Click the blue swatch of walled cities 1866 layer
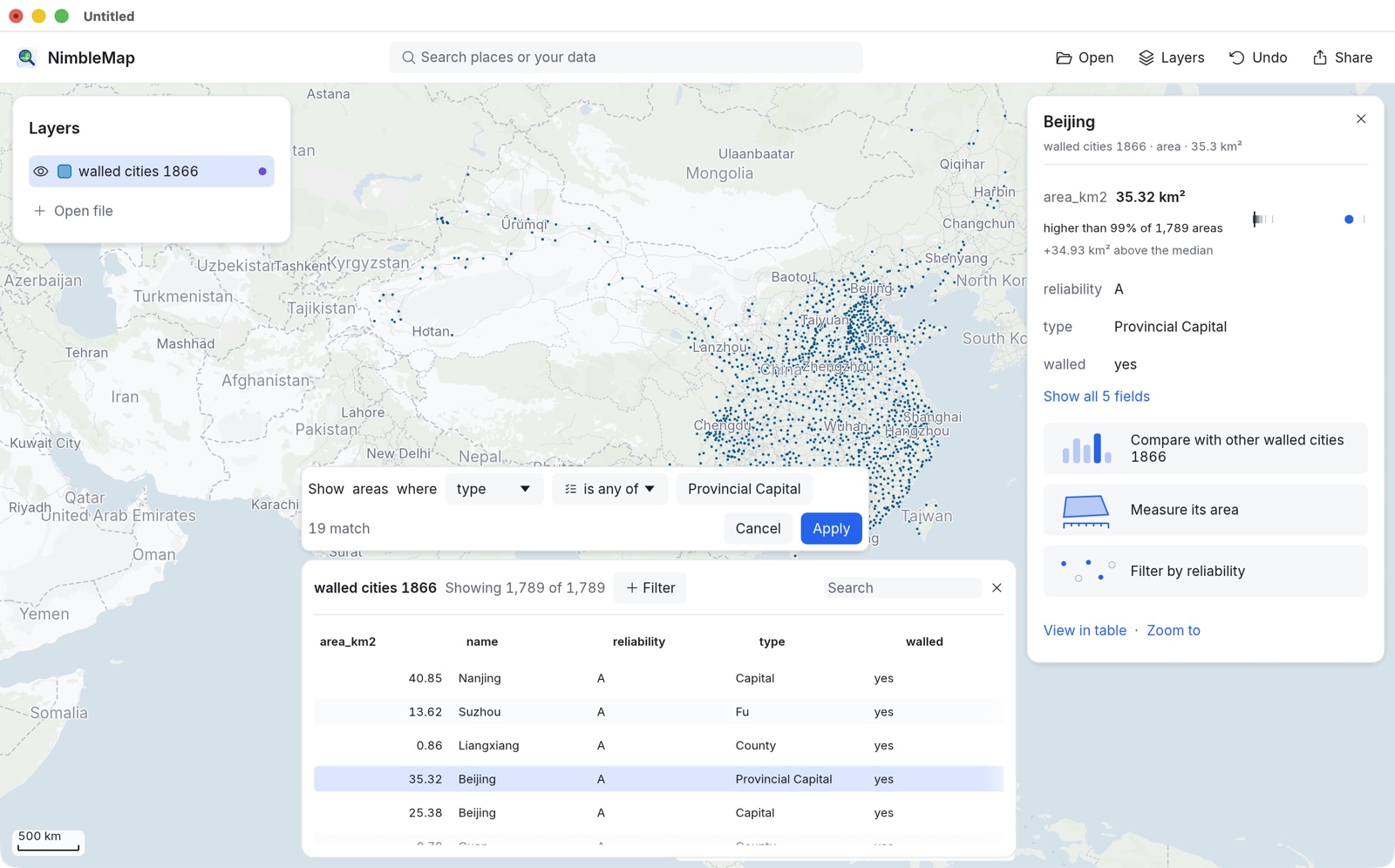The image size is (1395, 868). tap(65, 172)
